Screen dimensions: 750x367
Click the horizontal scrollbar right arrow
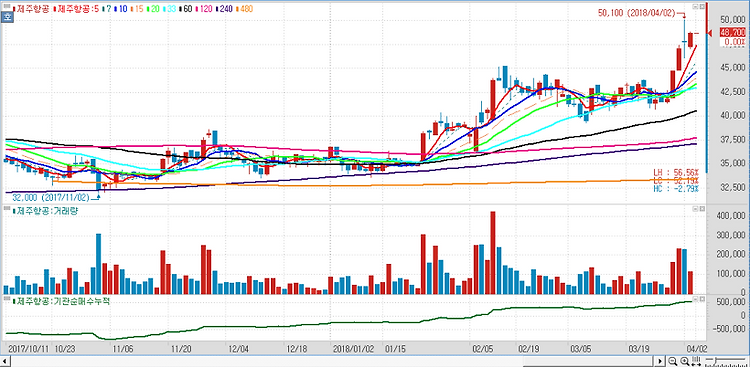coord(660,361)
